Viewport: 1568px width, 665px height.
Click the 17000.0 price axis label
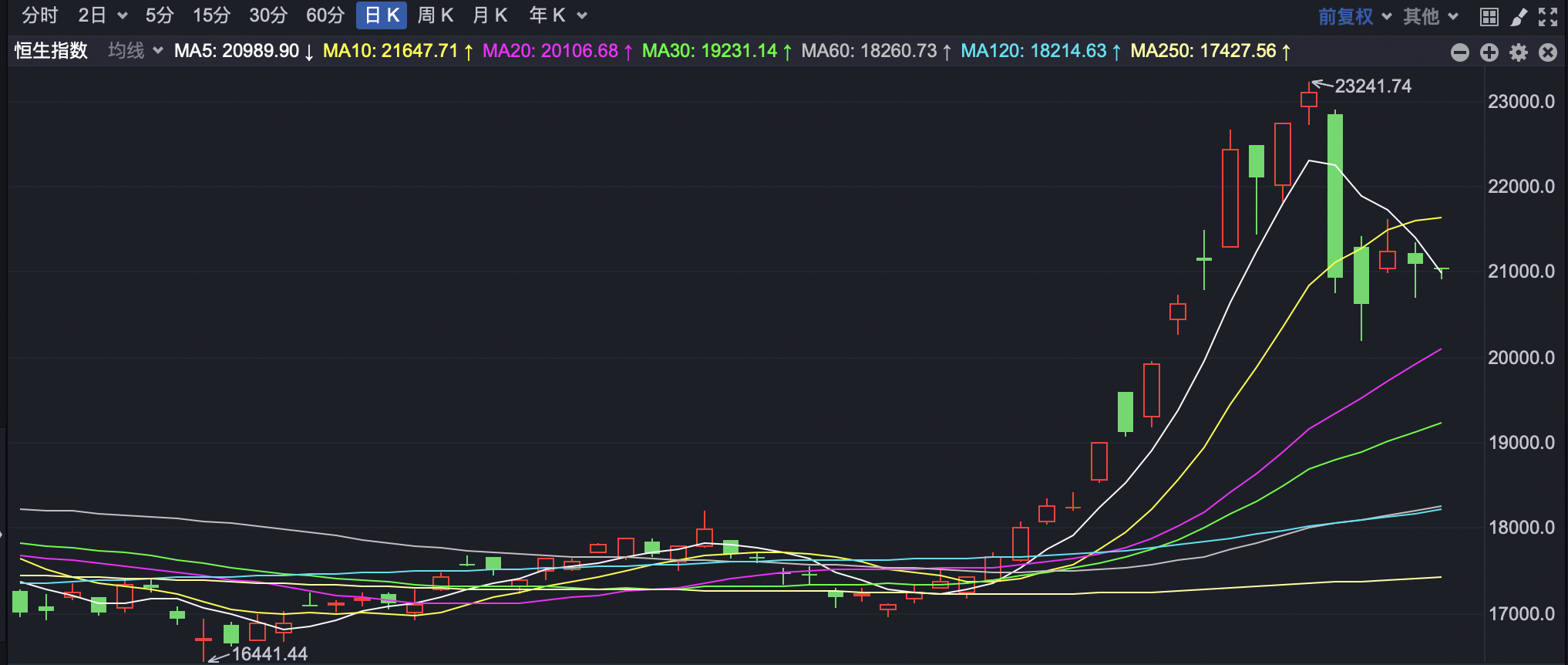point(1521,614)
